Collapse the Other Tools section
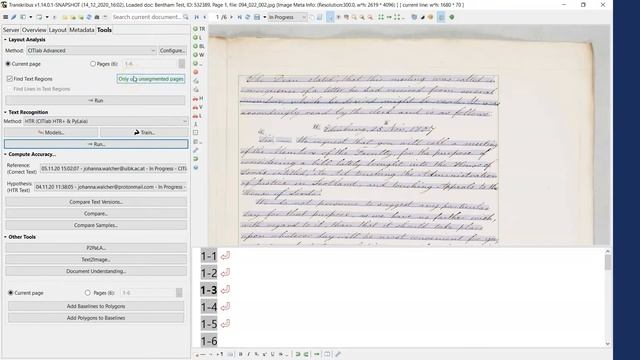Screen dimensions: 640x360 [5, 237]
